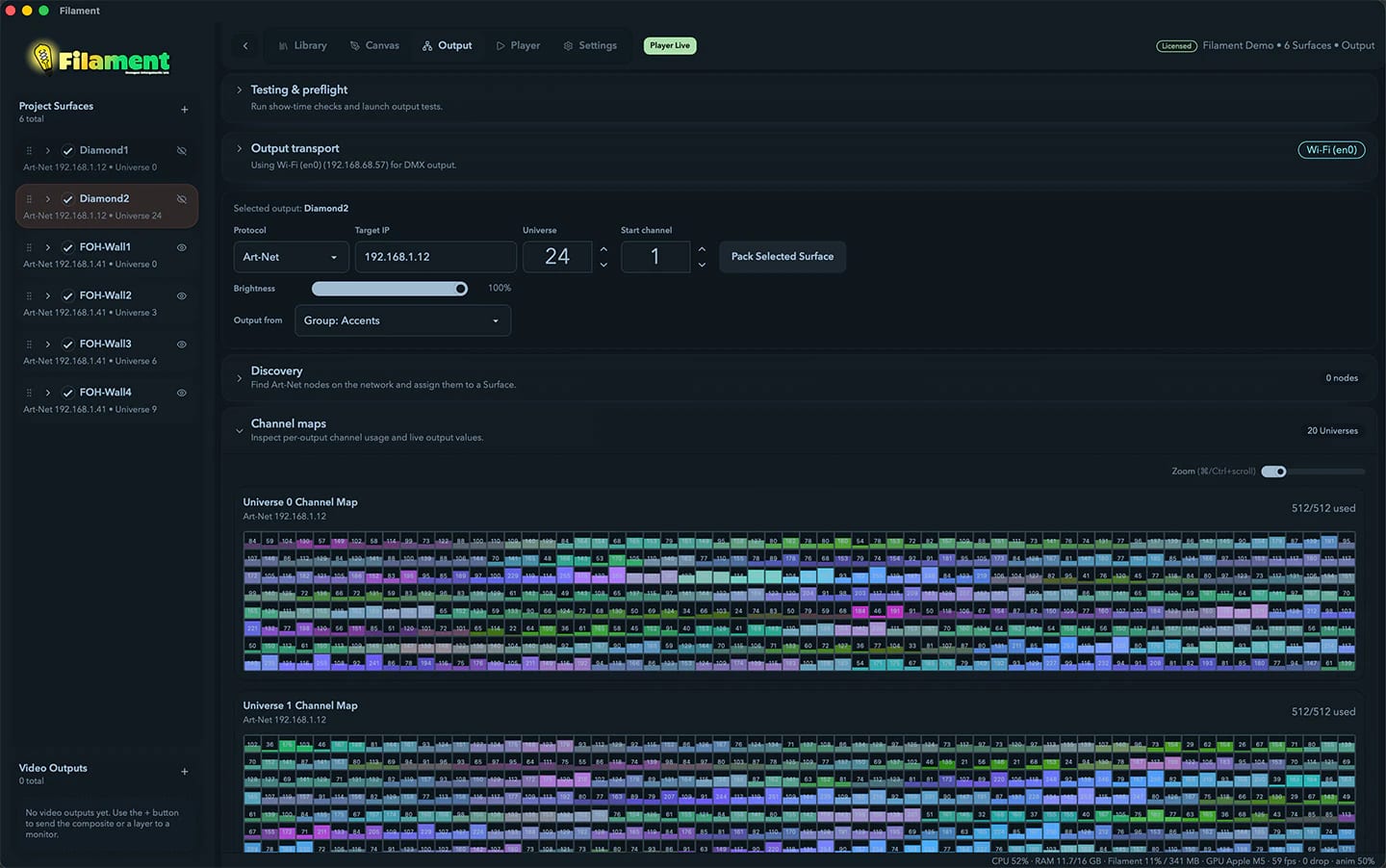Collapse the Channel maps section
This screenshot has width=1386, height=868.
point(240,431)
